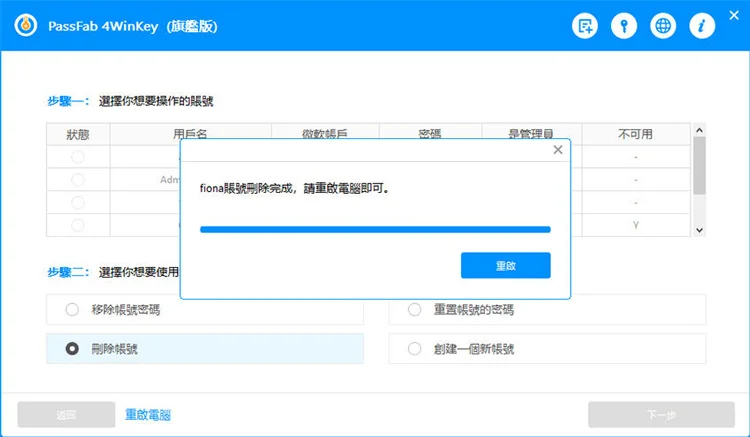This screenshot has height=437, width=750.
Task: Select 刪除帳號 radio option
Action: click(72, 349)
